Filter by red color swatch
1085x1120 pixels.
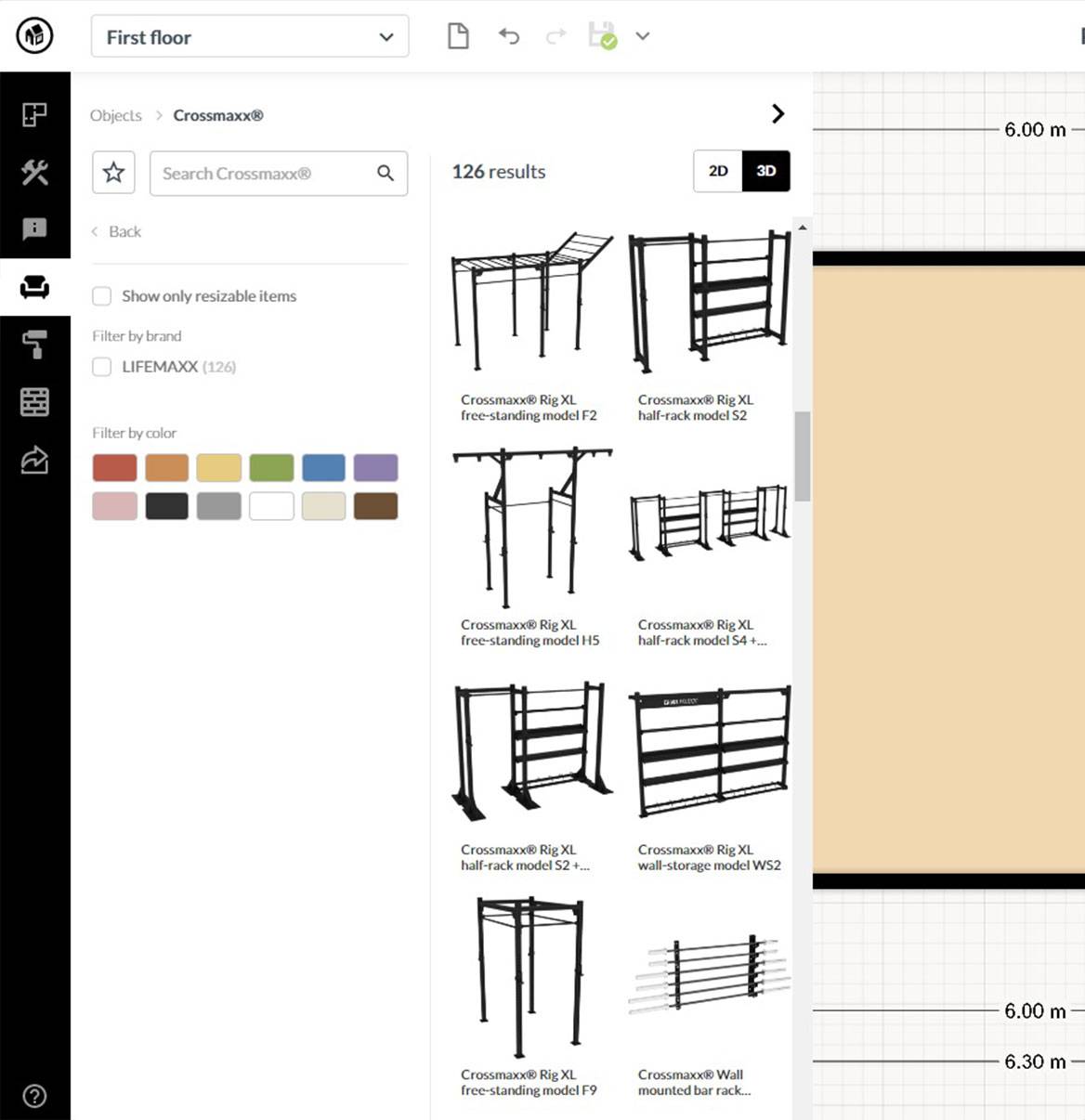(115, 468)
